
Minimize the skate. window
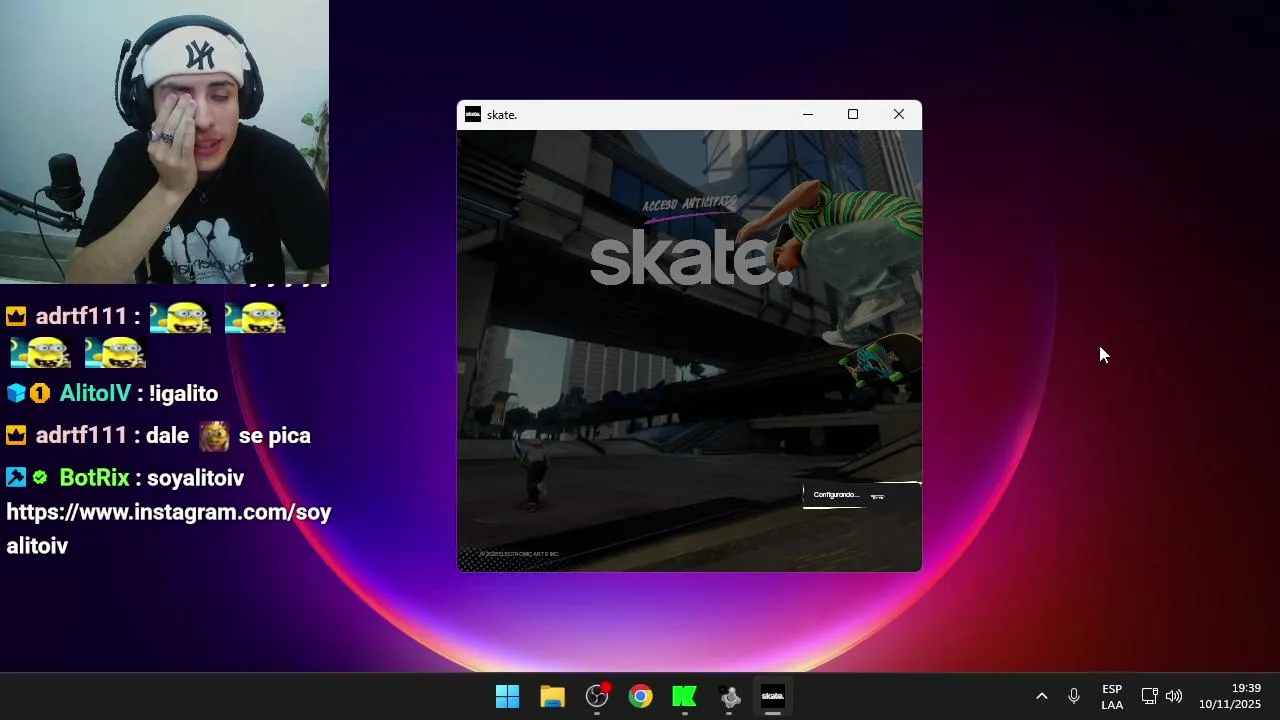pyautogui.click(x=808, y=115)
